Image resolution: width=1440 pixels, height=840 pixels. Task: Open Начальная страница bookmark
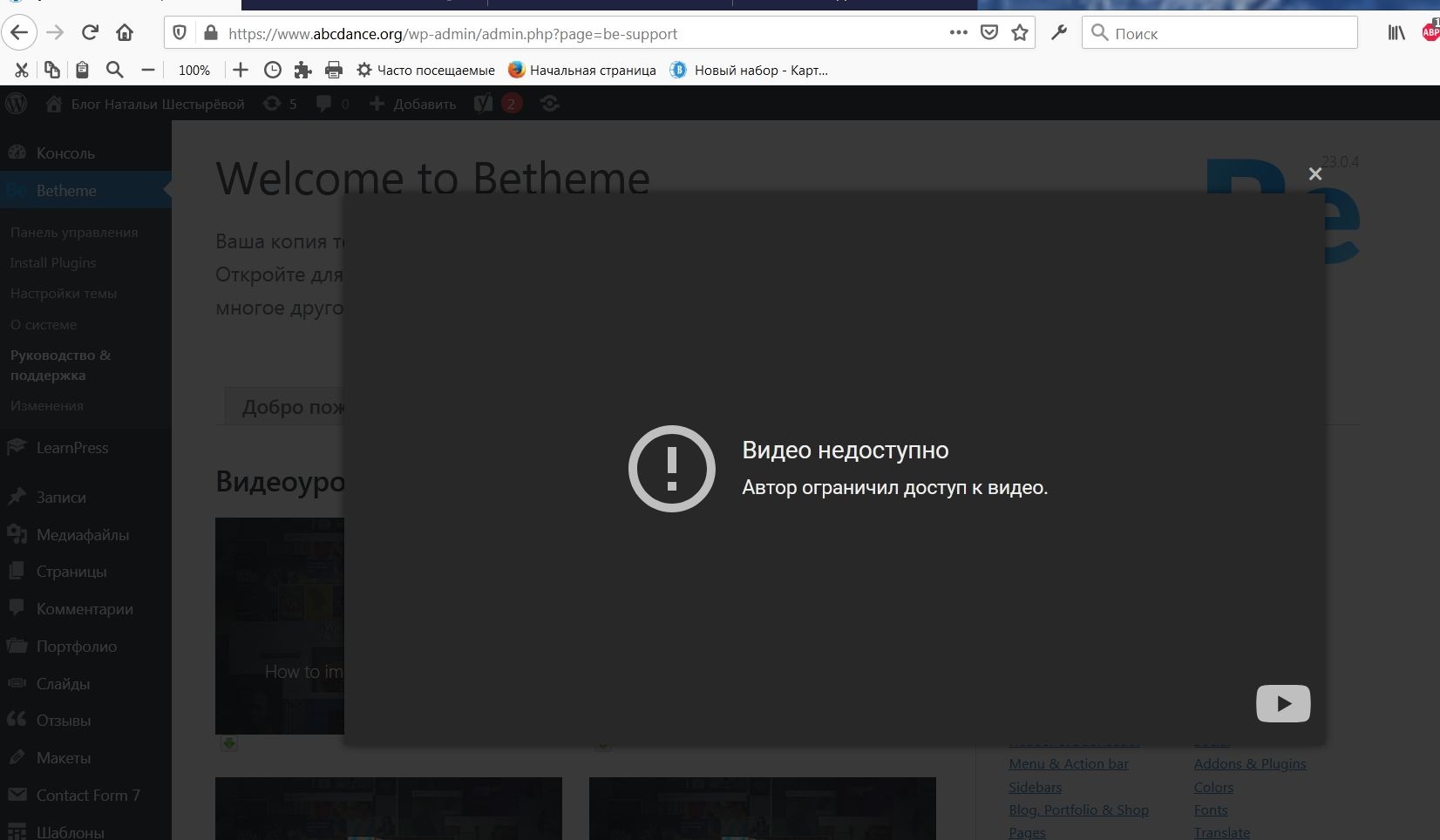[581, 70]
